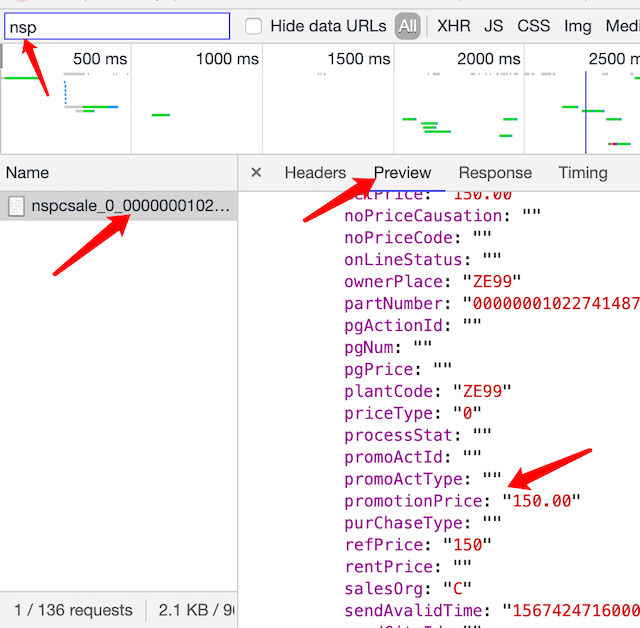
Task: Click the blue vertical marker in timeline overview
Action: pyautogui.click(x=586, y=112)
